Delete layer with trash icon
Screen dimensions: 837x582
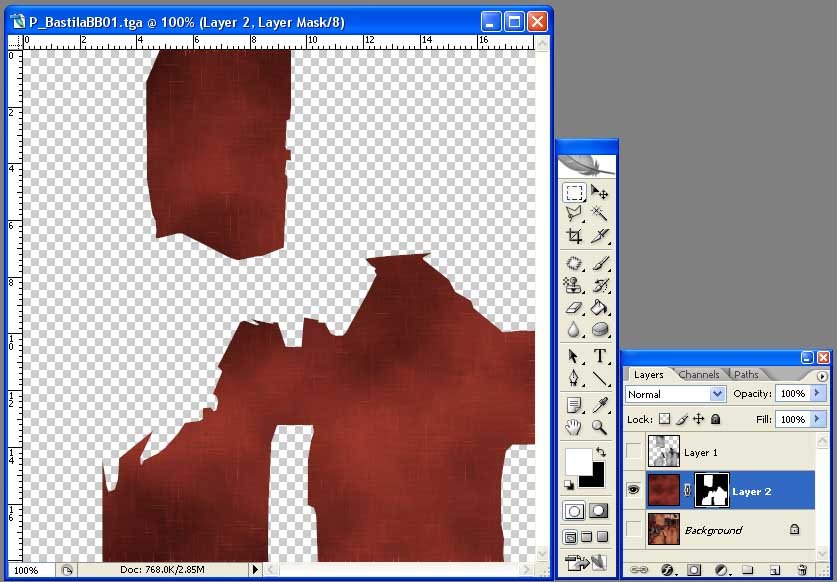(x=801, y=570)
